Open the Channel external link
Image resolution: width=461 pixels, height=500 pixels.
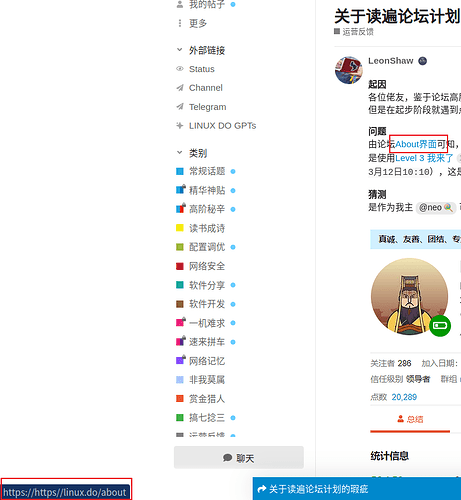(206, 88)
